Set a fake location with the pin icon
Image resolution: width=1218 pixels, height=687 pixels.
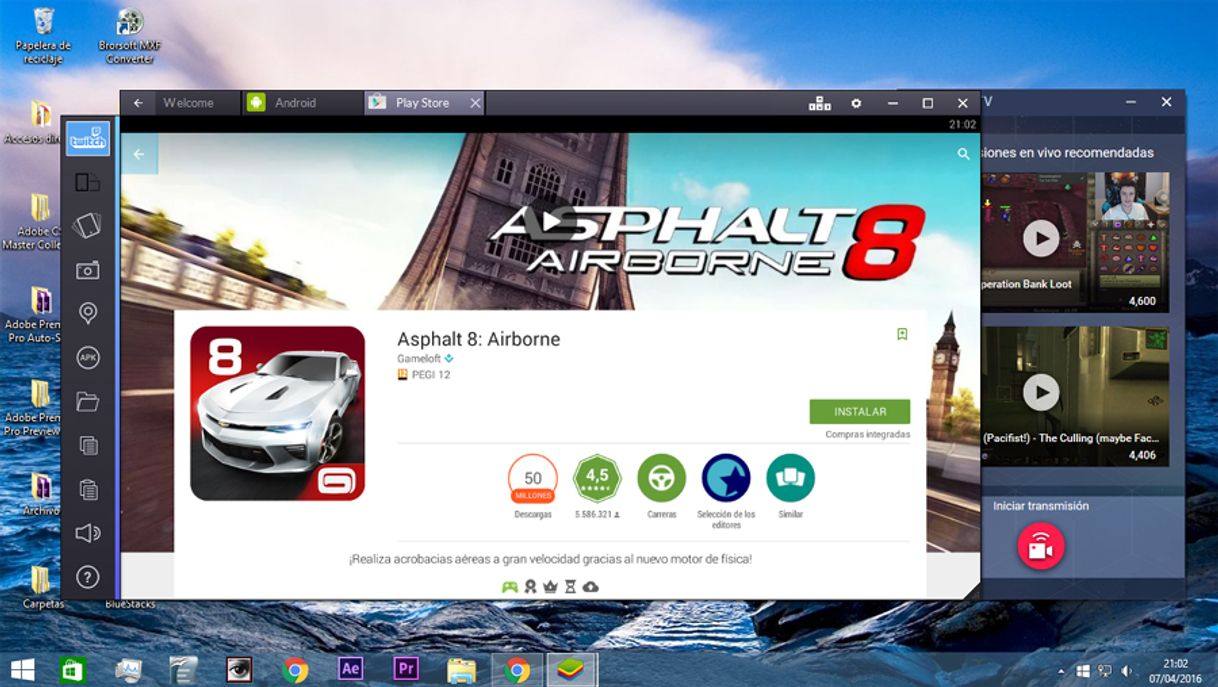(87, 313)
